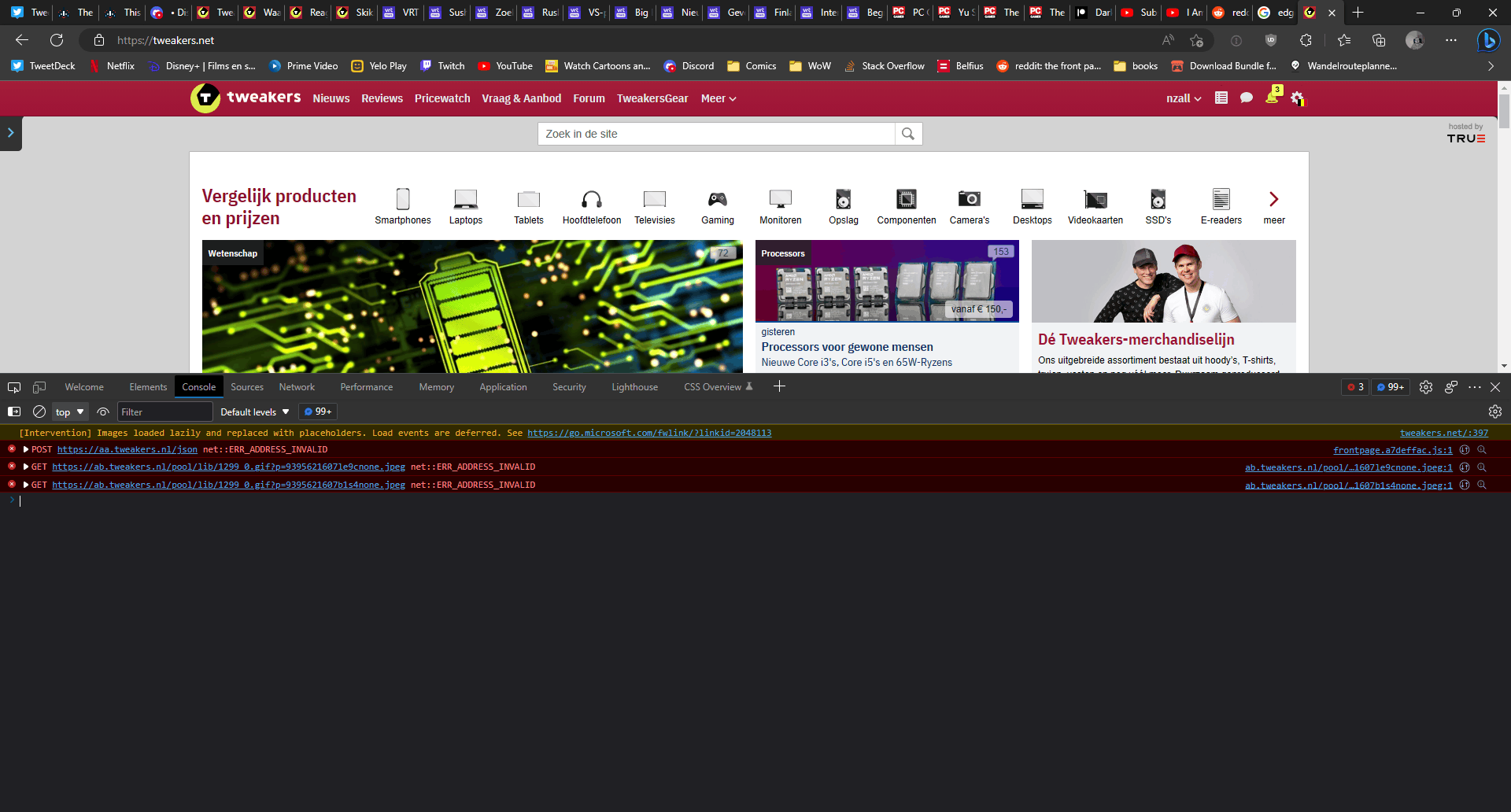Enable a live expression via the eye icon
Screen dimensions: 1511x812
point(102,411)
